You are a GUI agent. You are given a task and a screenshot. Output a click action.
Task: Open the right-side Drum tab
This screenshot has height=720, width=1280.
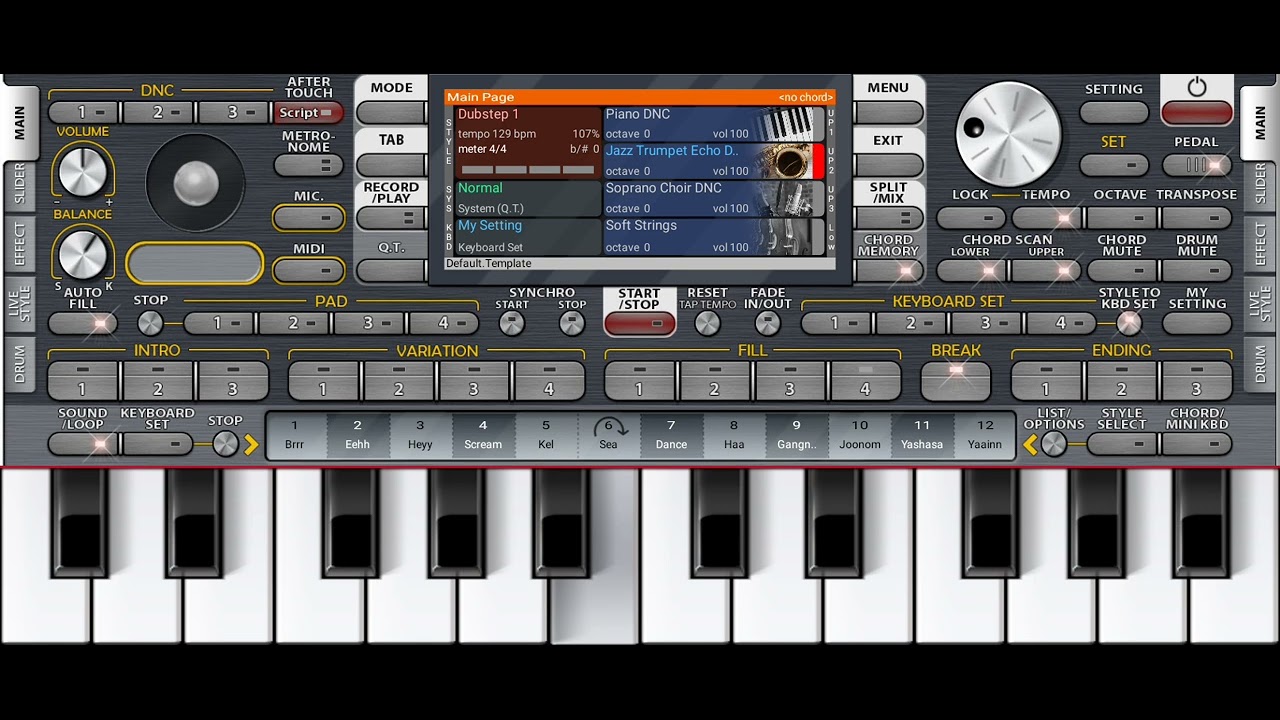click(1260, 364)
